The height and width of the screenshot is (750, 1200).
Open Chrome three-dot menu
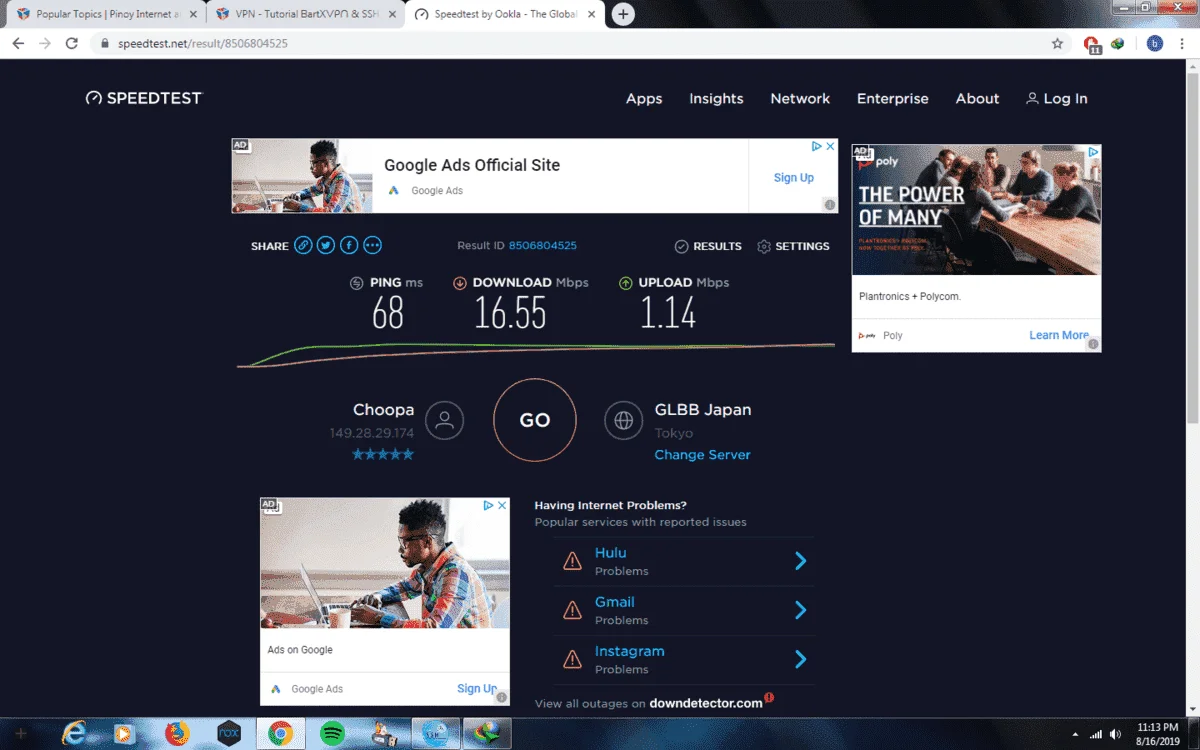point(1183,43)
